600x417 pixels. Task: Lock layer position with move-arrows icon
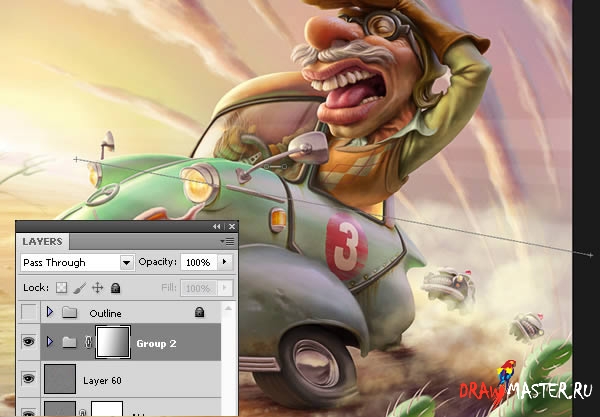click(98, 288)
